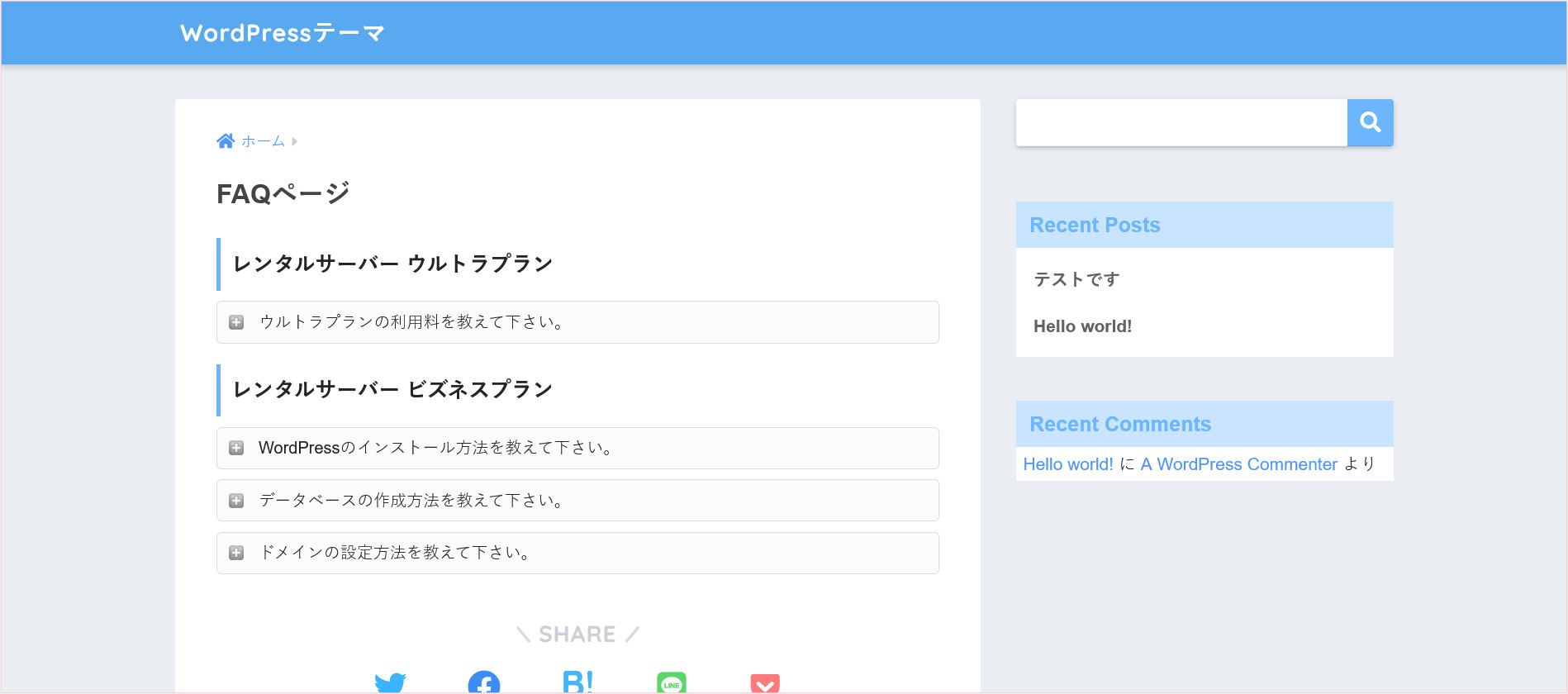Click plus icon beside ドメインの設定方法 question
1568x694 pixels.
[236, 553]
